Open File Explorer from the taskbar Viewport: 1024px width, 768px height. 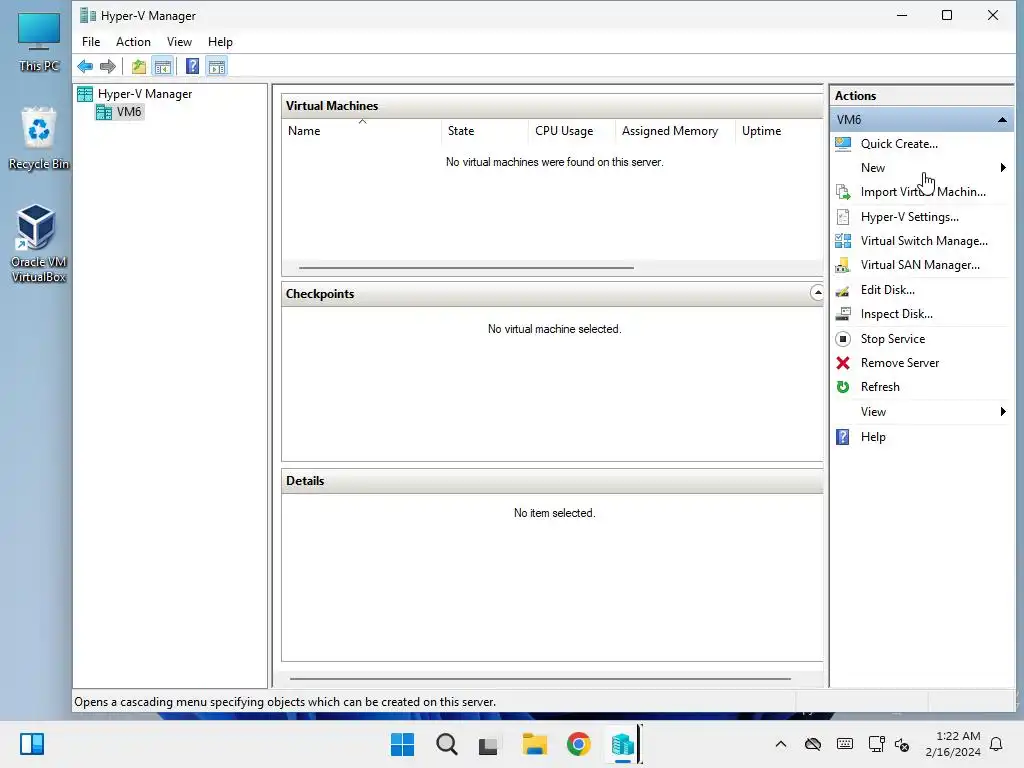click(x=534, y=744)
